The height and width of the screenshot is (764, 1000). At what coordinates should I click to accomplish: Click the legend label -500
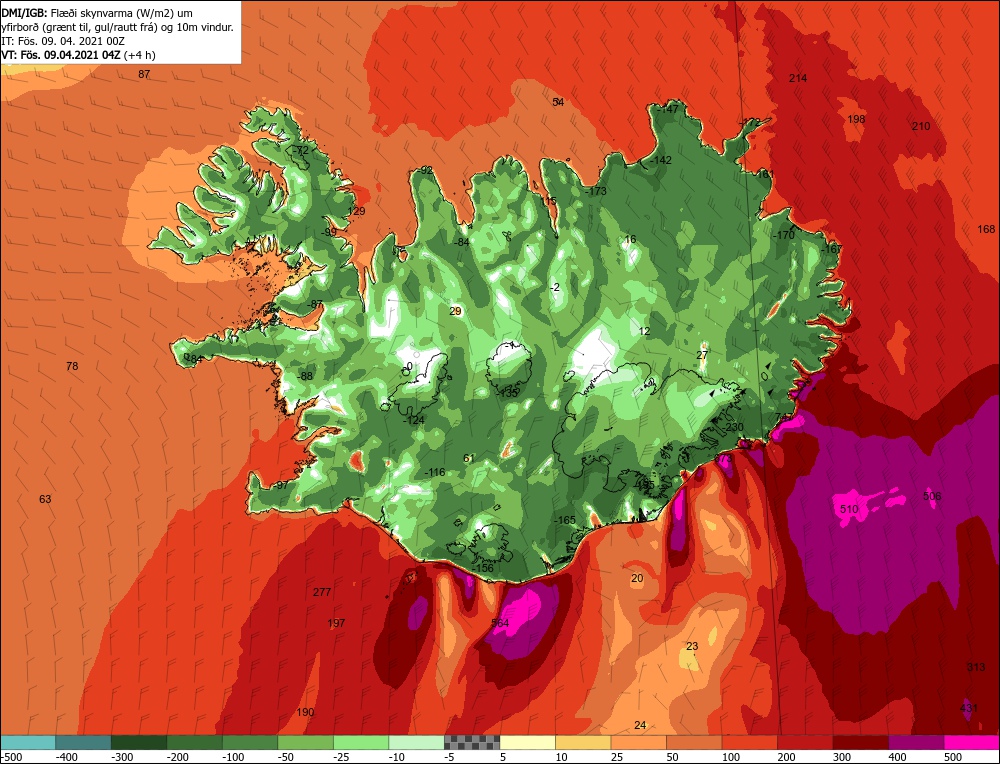click(x=11, y=758)
